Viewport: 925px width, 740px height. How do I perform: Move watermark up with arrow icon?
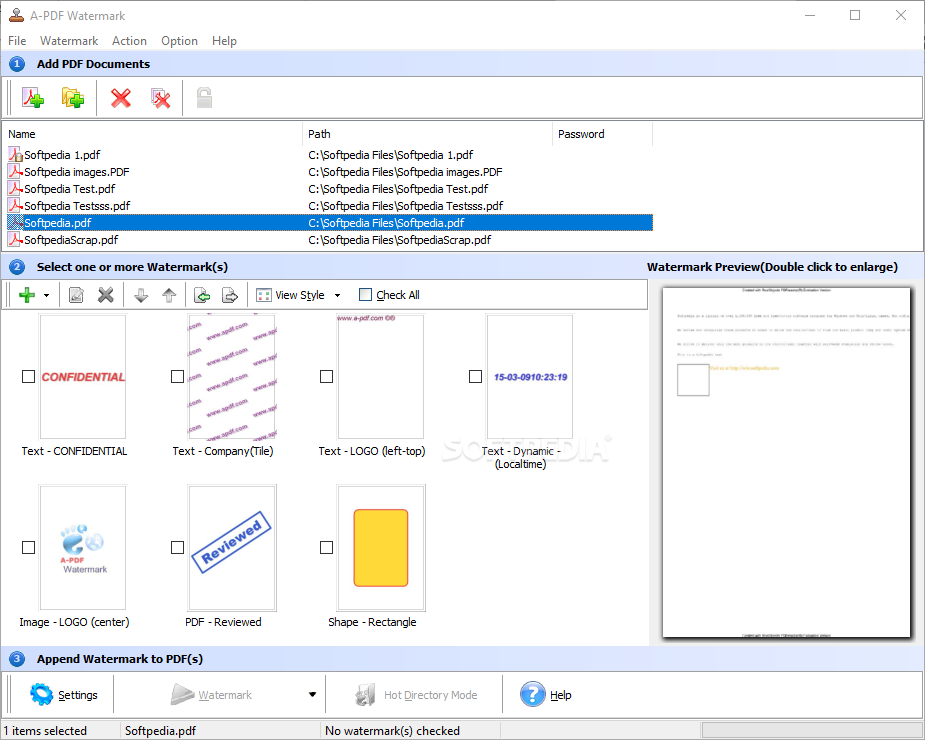(169, 294)
